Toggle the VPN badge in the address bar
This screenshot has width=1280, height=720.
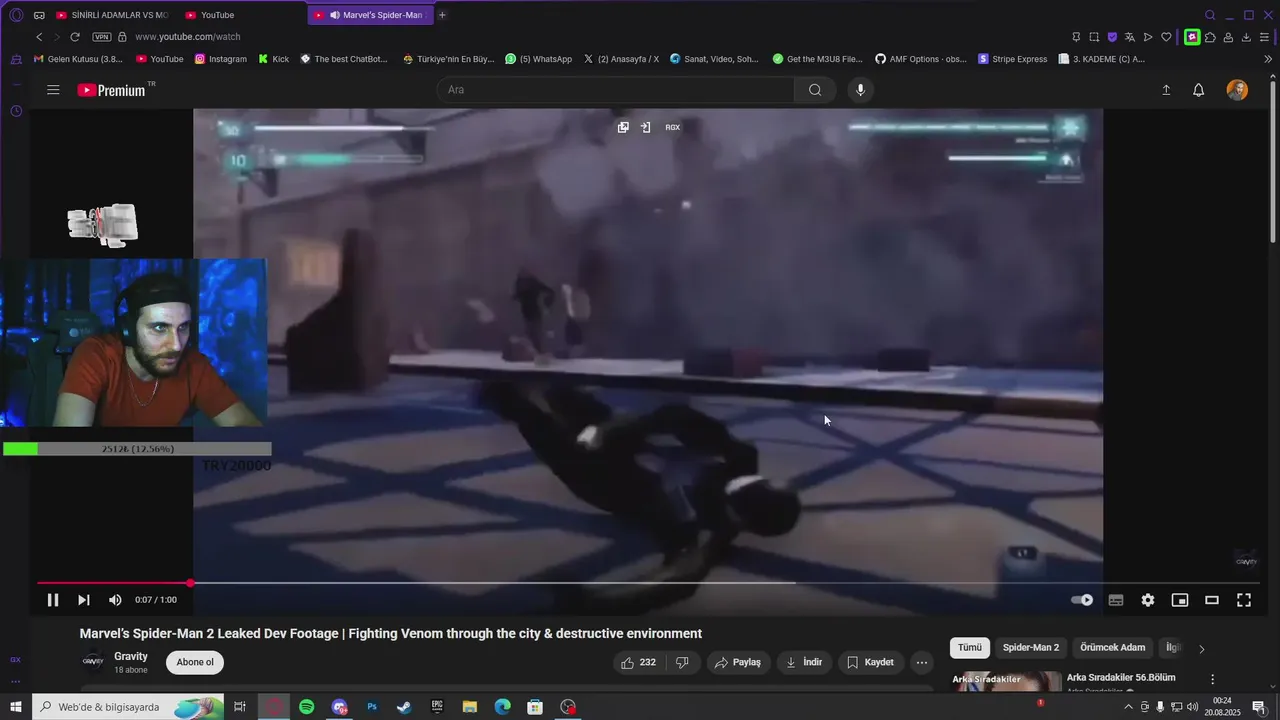[102, 37]
